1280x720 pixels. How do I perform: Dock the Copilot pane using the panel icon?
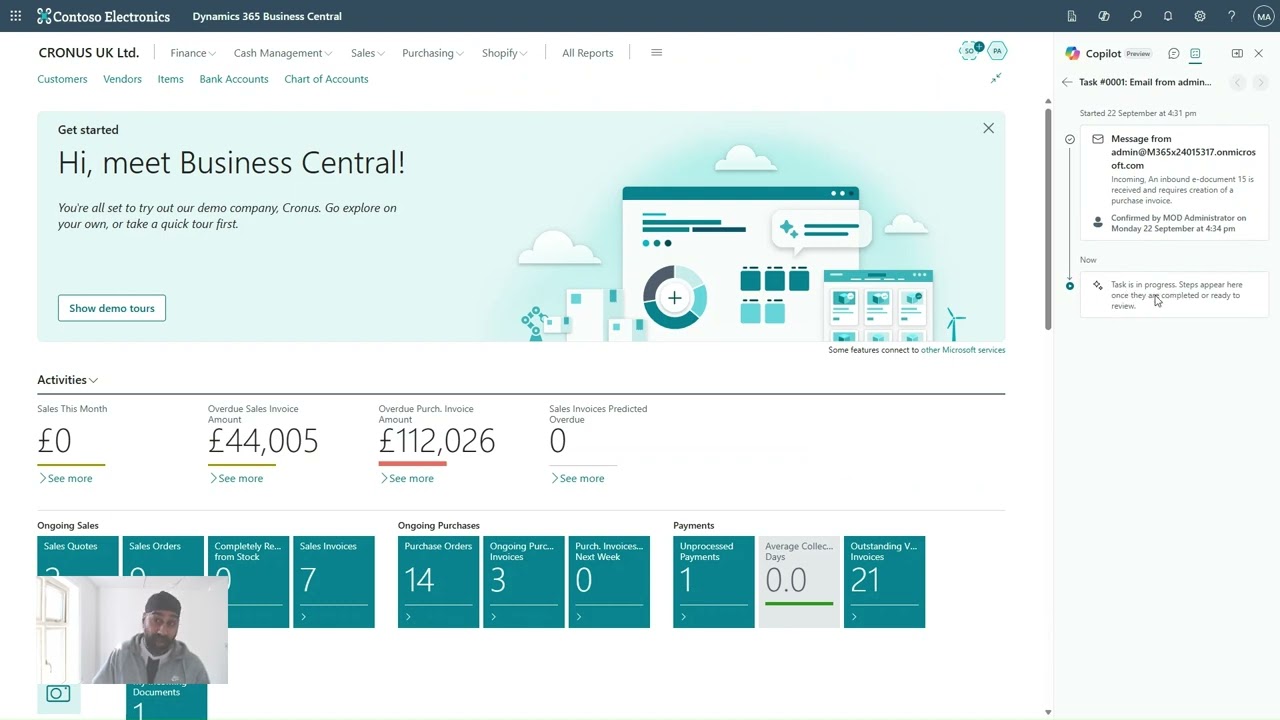[1237, 53]
